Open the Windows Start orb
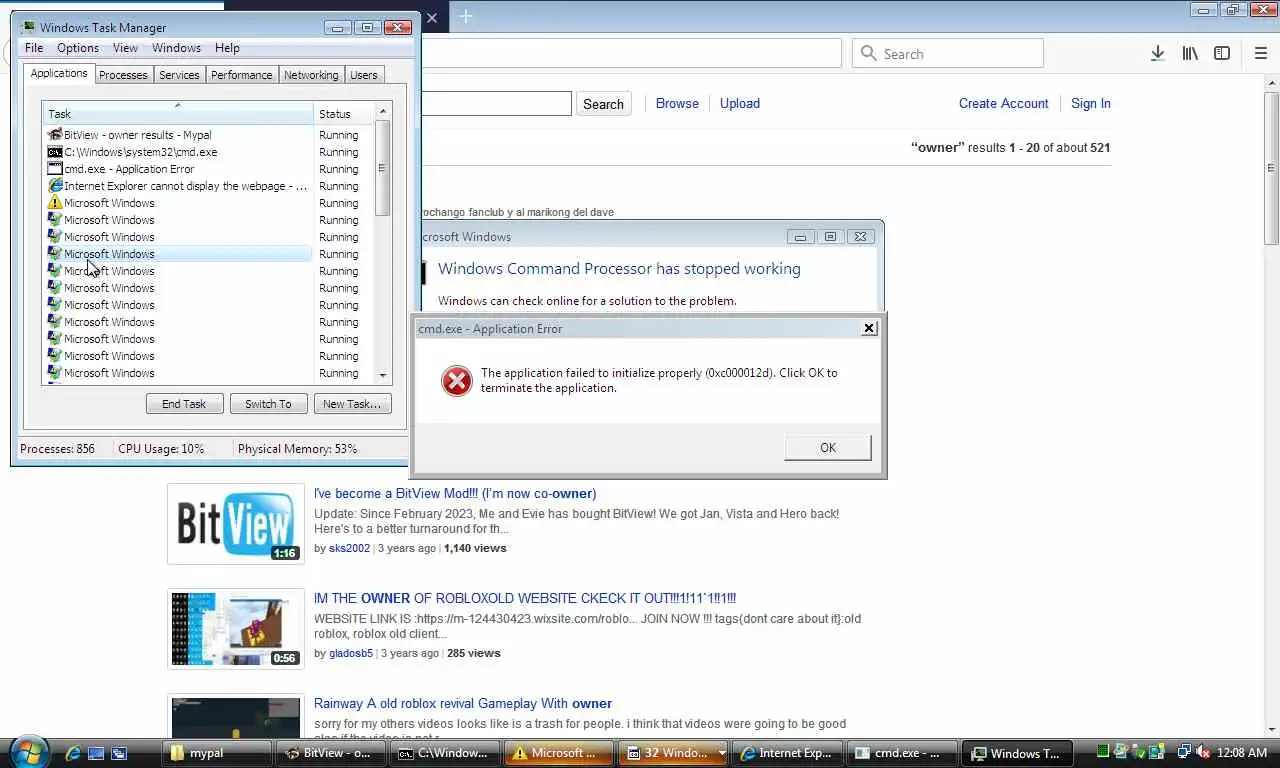Image resolution: width=1280 pixels, height=768 pixels. pyautogui.click(x=28, y=752)
